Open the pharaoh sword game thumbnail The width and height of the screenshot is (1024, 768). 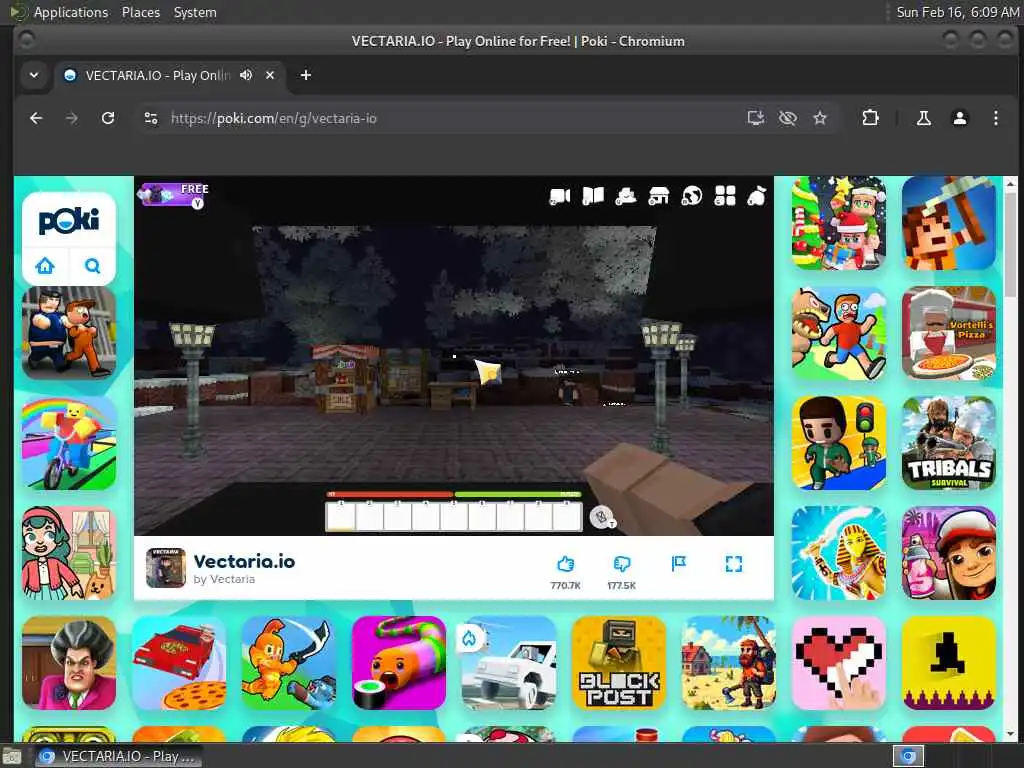pyautogui.click(x=839, y=553)
